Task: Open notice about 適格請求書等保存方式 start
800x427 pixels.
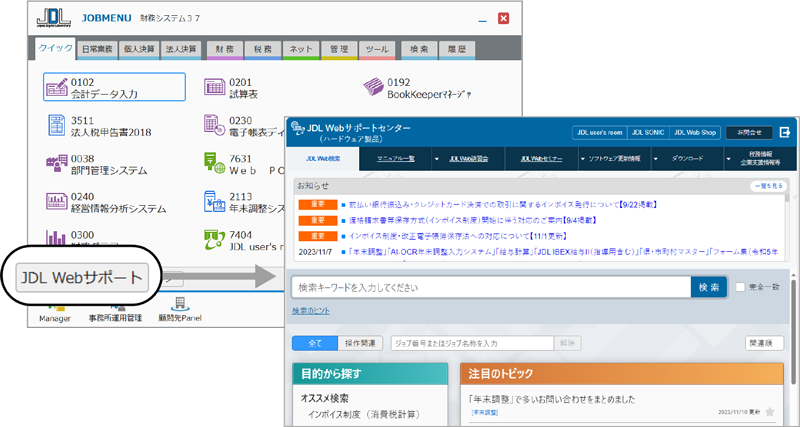Action: click(472, 220)
